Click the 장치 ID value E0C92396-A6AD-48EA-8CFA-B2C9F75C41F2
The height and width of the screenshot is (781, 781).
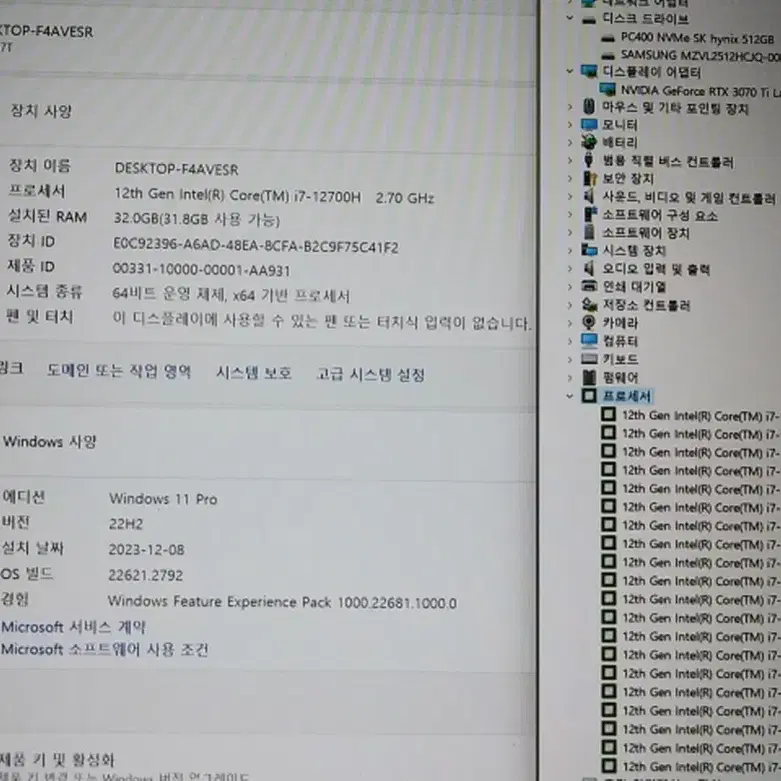pos(256,246)
